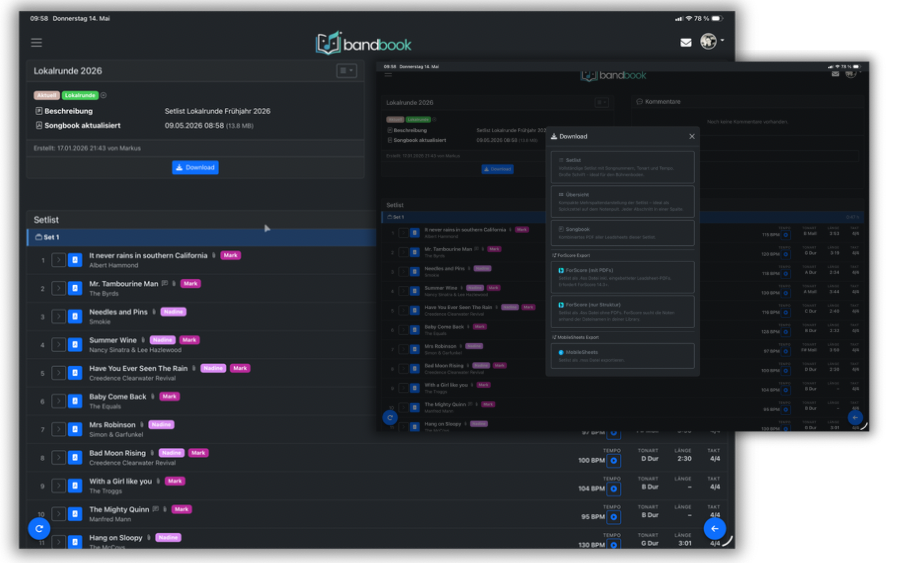Expand the Needles and Pins row chevron

coord(58,317)
